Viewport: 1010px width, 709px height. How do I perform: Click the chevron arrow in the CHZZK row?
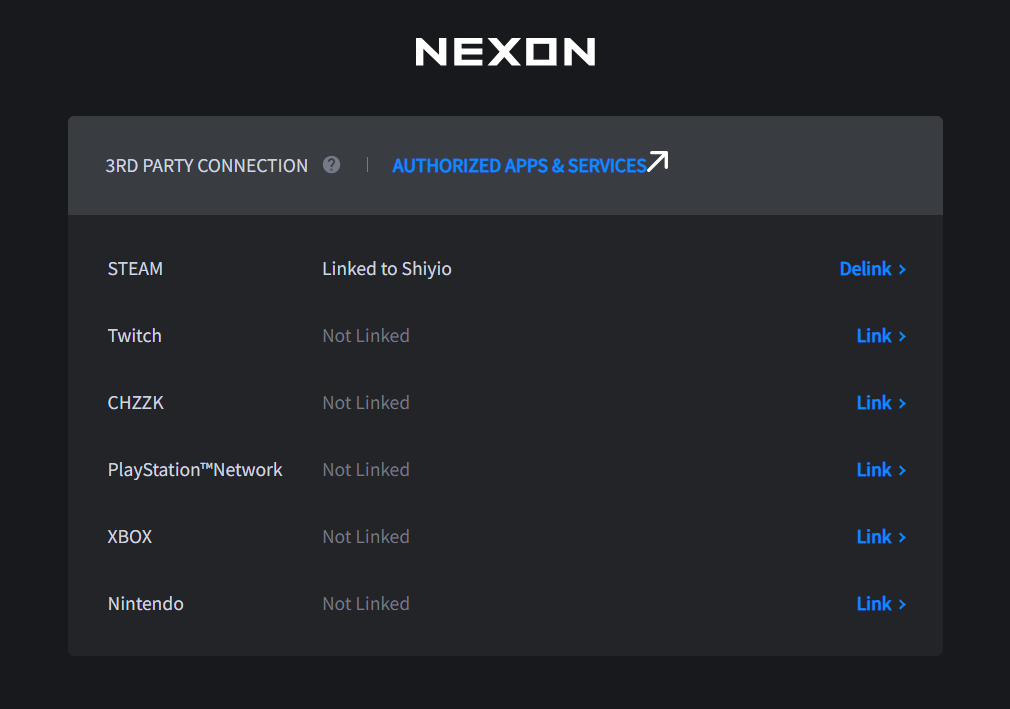[x=902, y=403]
